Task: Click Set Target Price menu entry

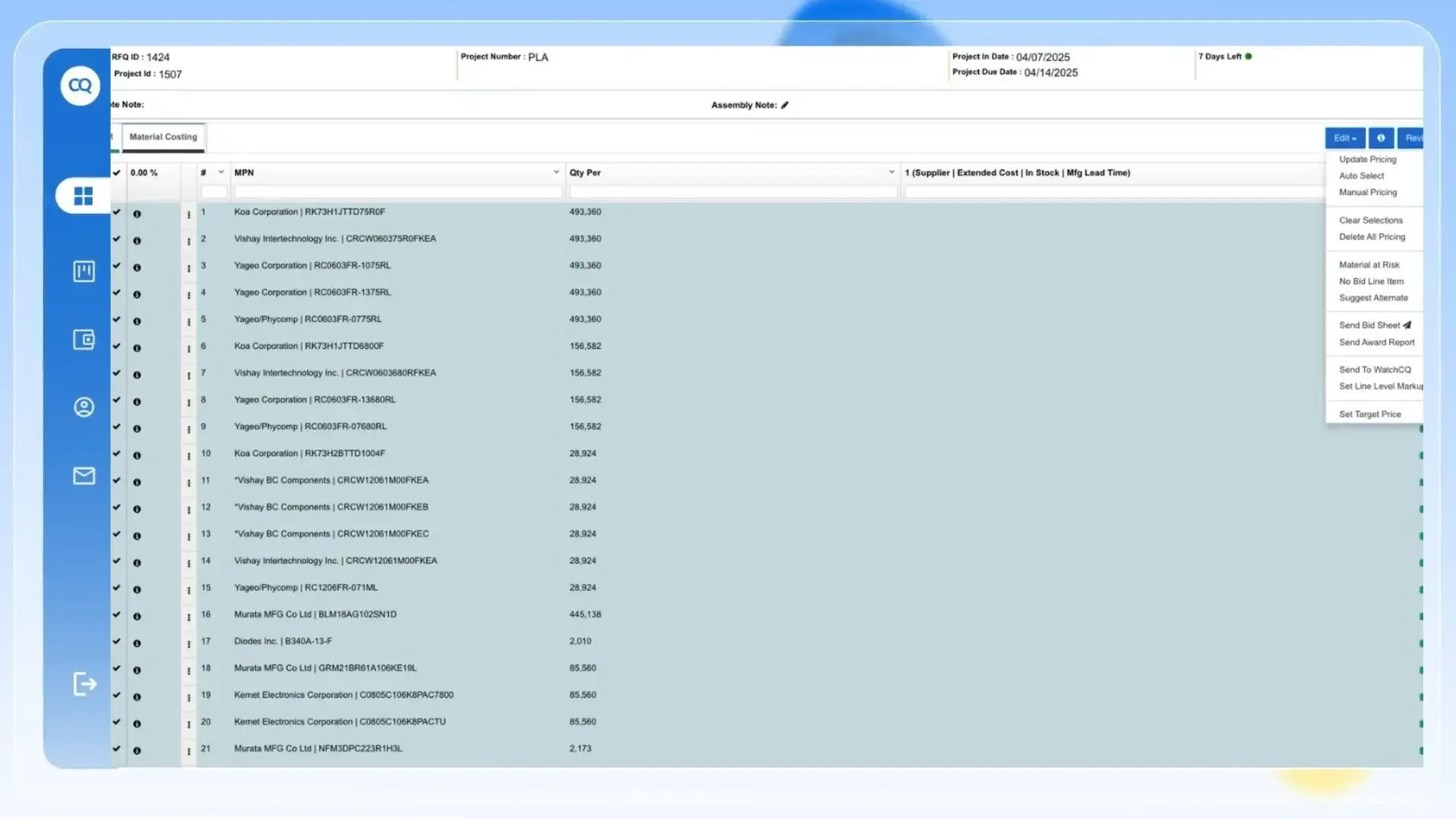Action: click(1369, 414)
